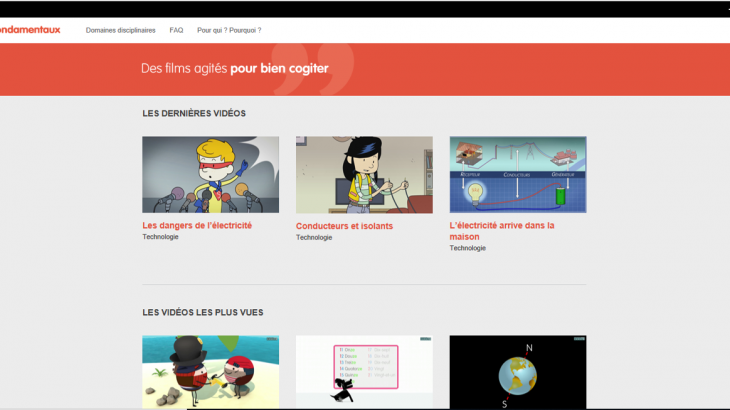Open the Domaines disciplinaires menu
Viewport: 730px width, 410px height.
[x=120, y=30]
